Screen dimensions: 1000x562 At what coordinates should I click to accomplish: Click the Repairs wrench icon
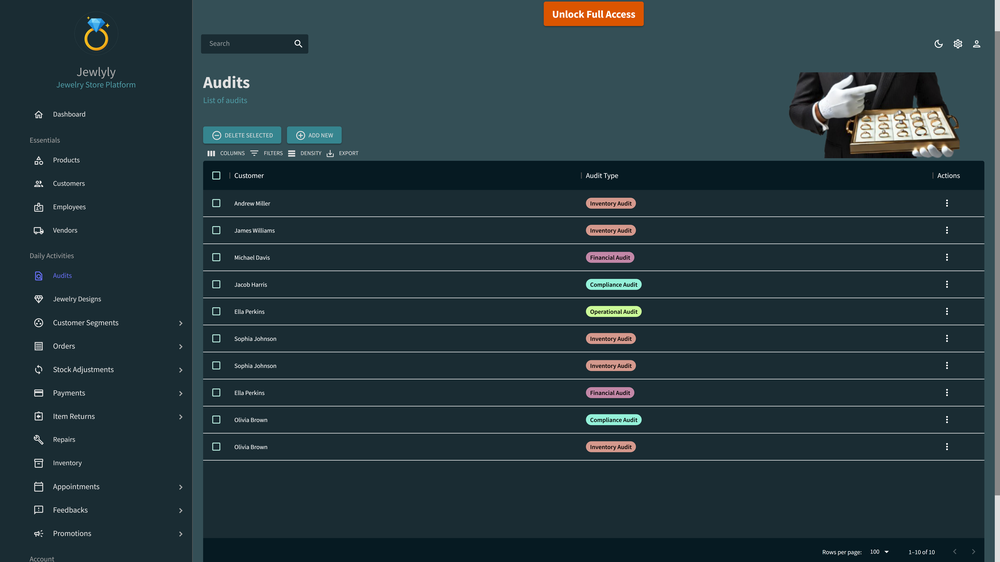coord(38,440)
